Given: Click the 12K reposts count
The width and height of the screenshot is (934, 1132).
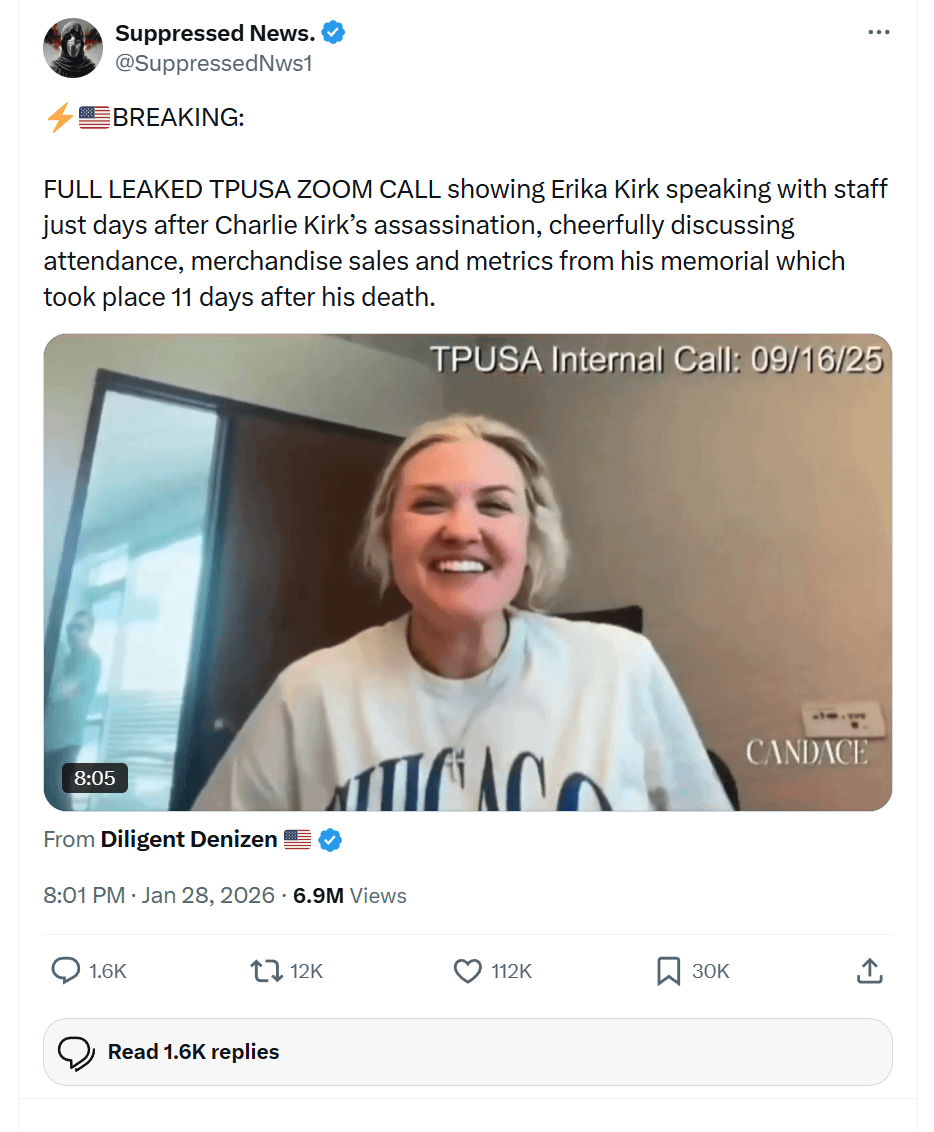Looking at the screenshot, I should [x=307, y=970].
